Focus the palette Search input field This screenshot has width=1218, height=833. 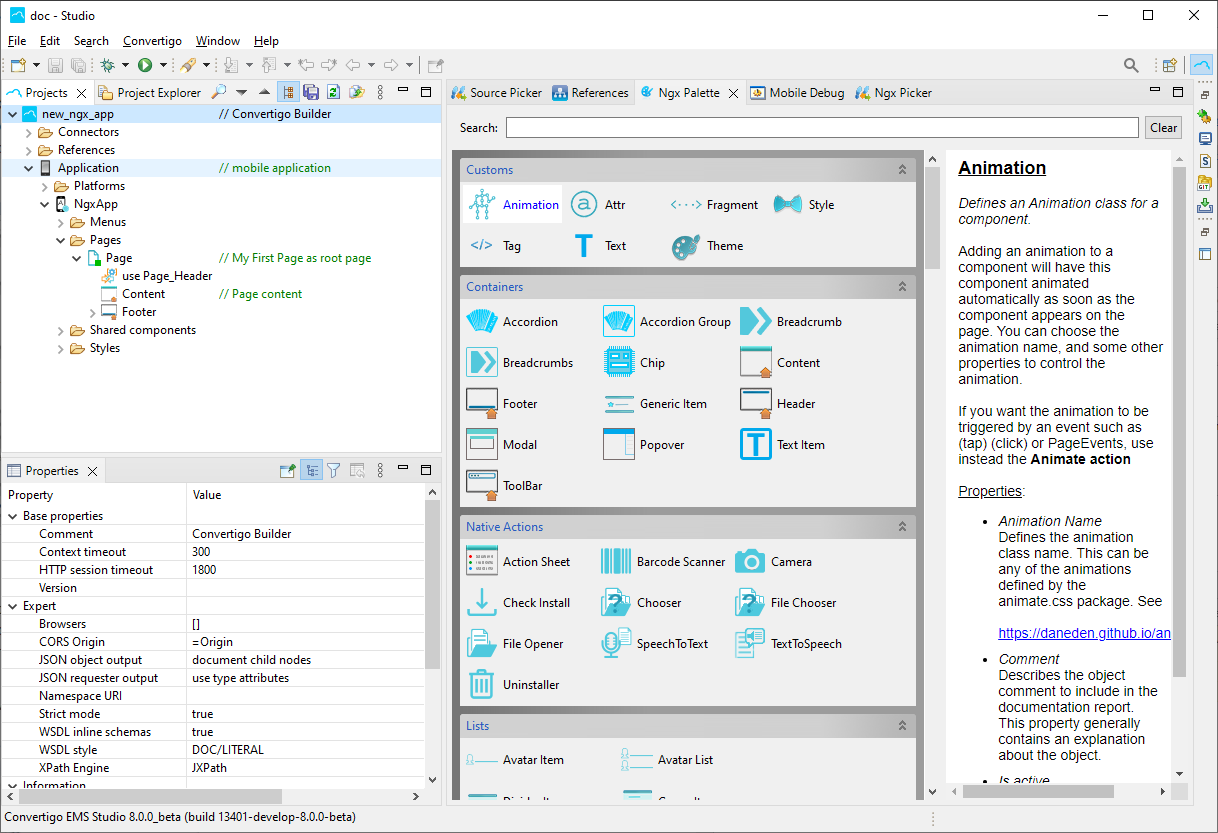(821, 128)
